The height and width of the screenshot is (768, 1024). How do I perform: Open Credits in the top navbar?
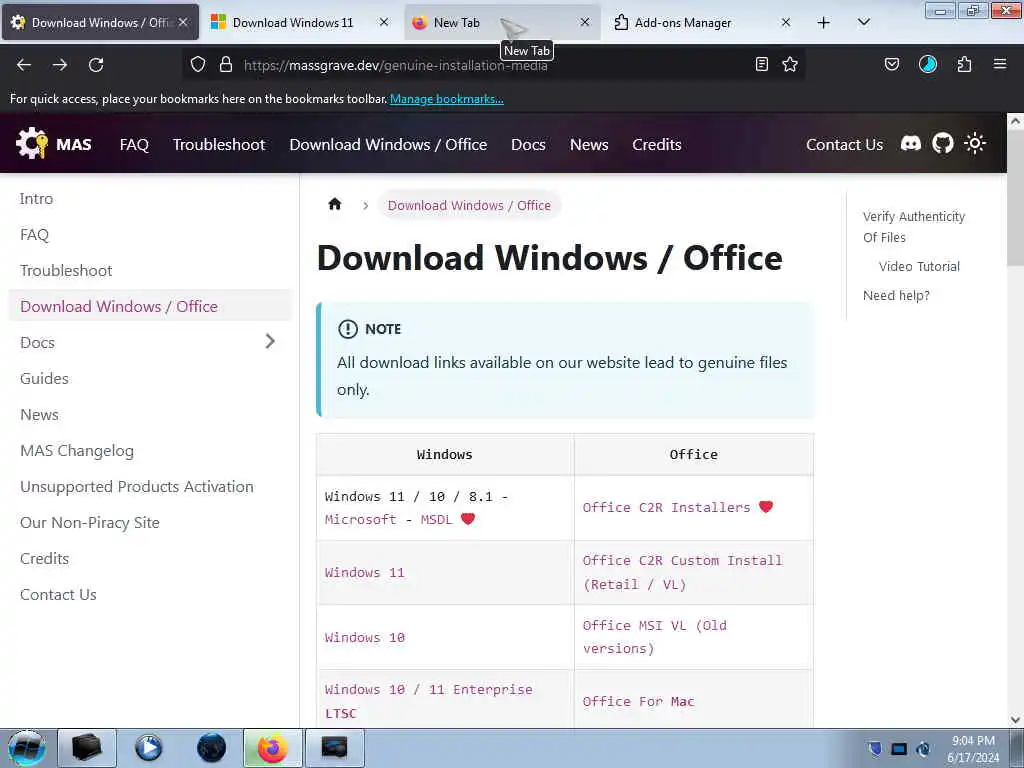click(656, 144)
